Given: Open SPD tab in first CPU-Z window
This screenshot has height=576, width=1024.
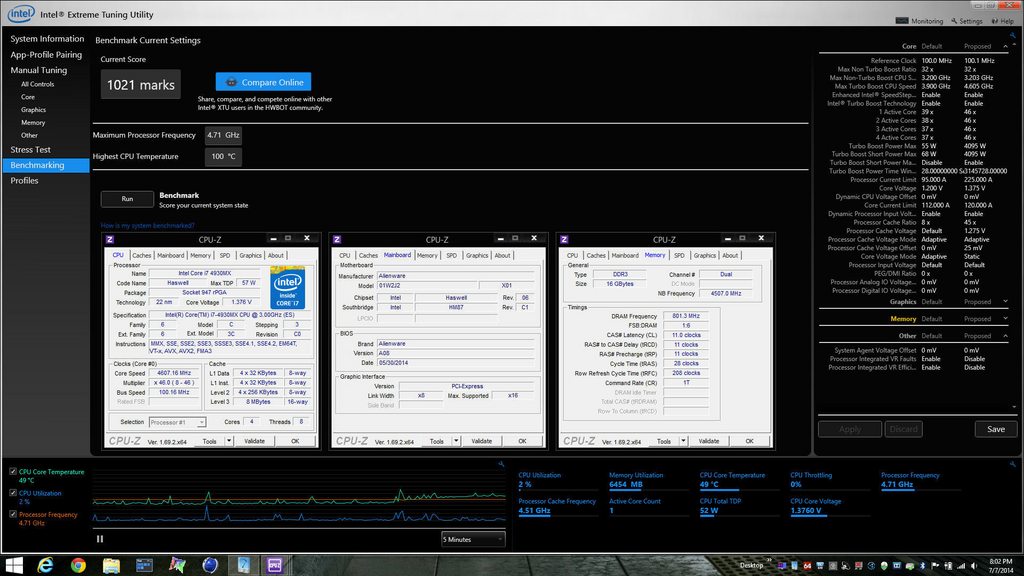Looking at the screenshot, I should (x=225, y=255).
